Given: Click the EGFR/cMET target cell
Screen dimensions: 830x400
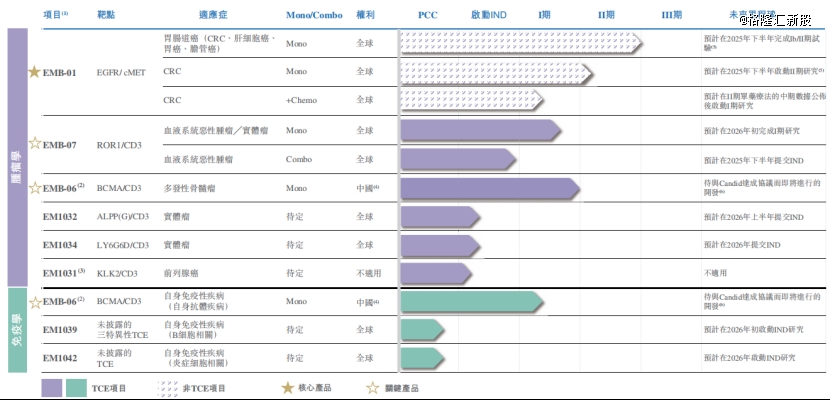Looking at the screenshot, I should point(121,72).
